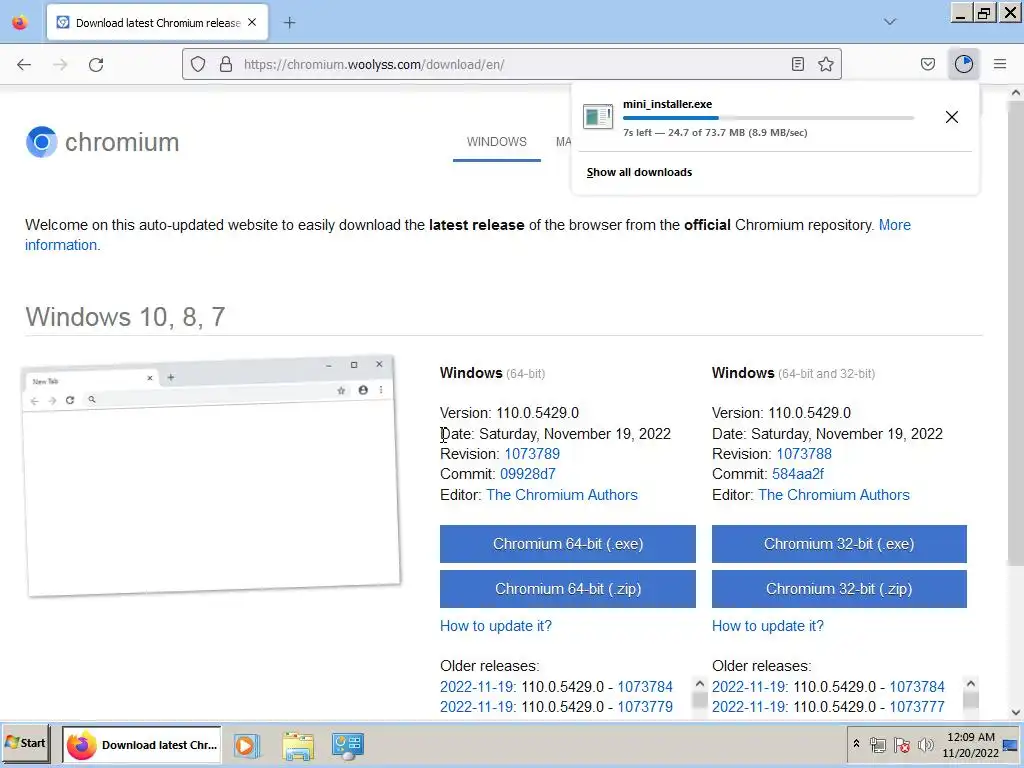Open older release 1073784 in 64-bit column
This screenshot has height=768, width=1024.
(645, 687)
